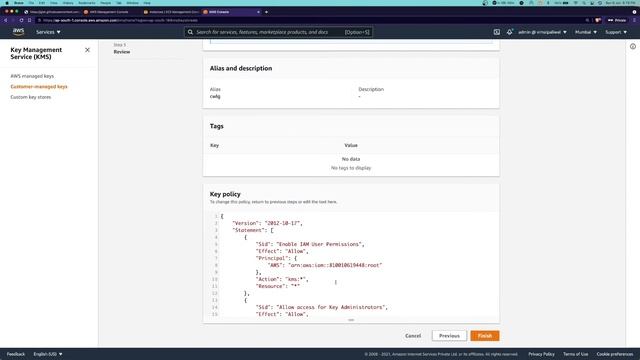The image size is (640, 360).
Task: Open the Mumbai region selector
Action: pos(586,32)
